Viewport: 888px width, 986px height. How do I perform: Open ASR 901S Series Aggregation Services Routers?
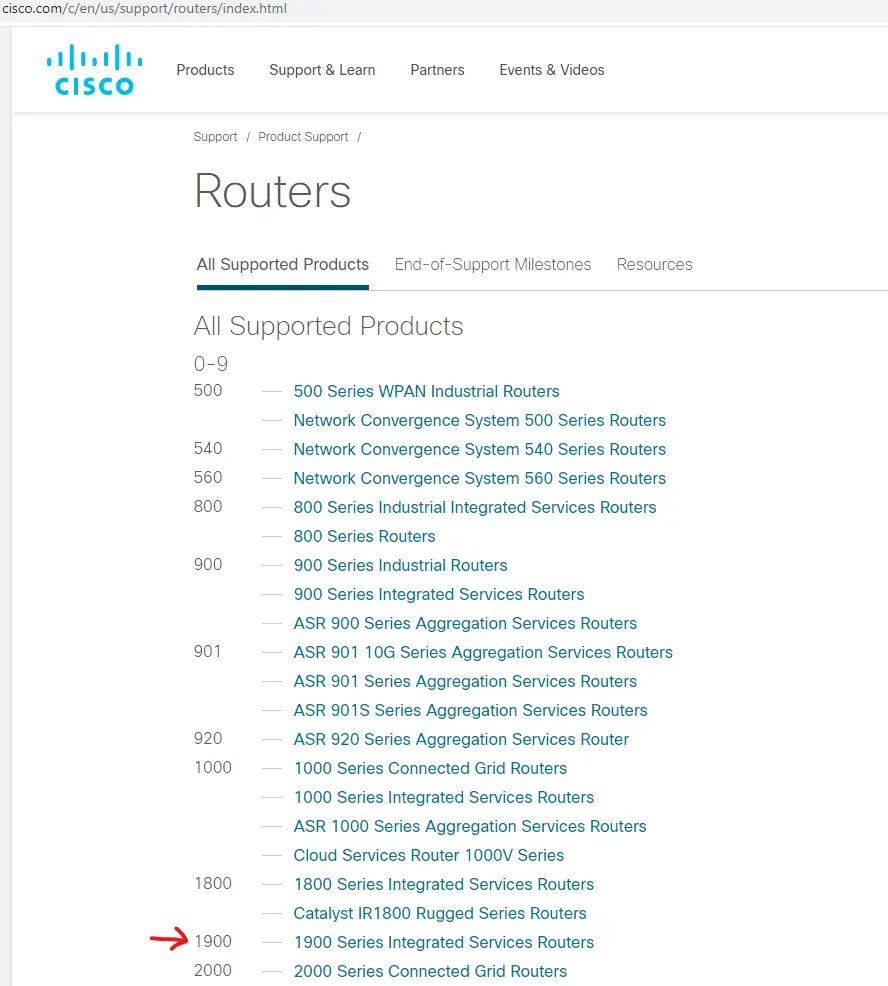pos(470,710)
